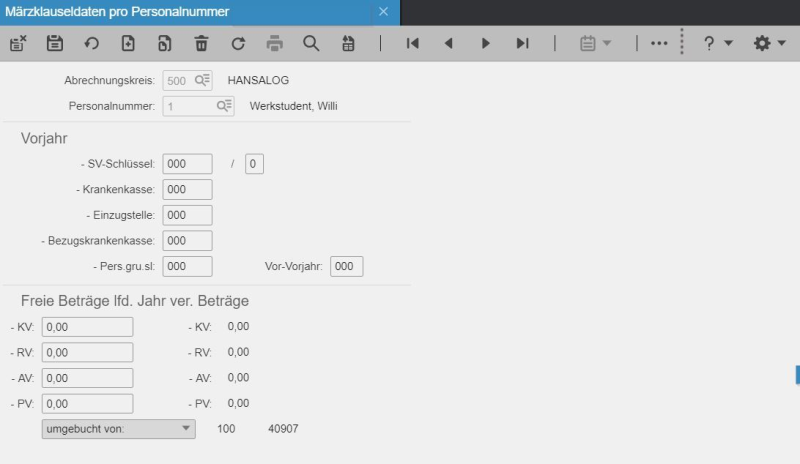Click the value '40907'
The image size is (800, 464).
tap(283, 429)
